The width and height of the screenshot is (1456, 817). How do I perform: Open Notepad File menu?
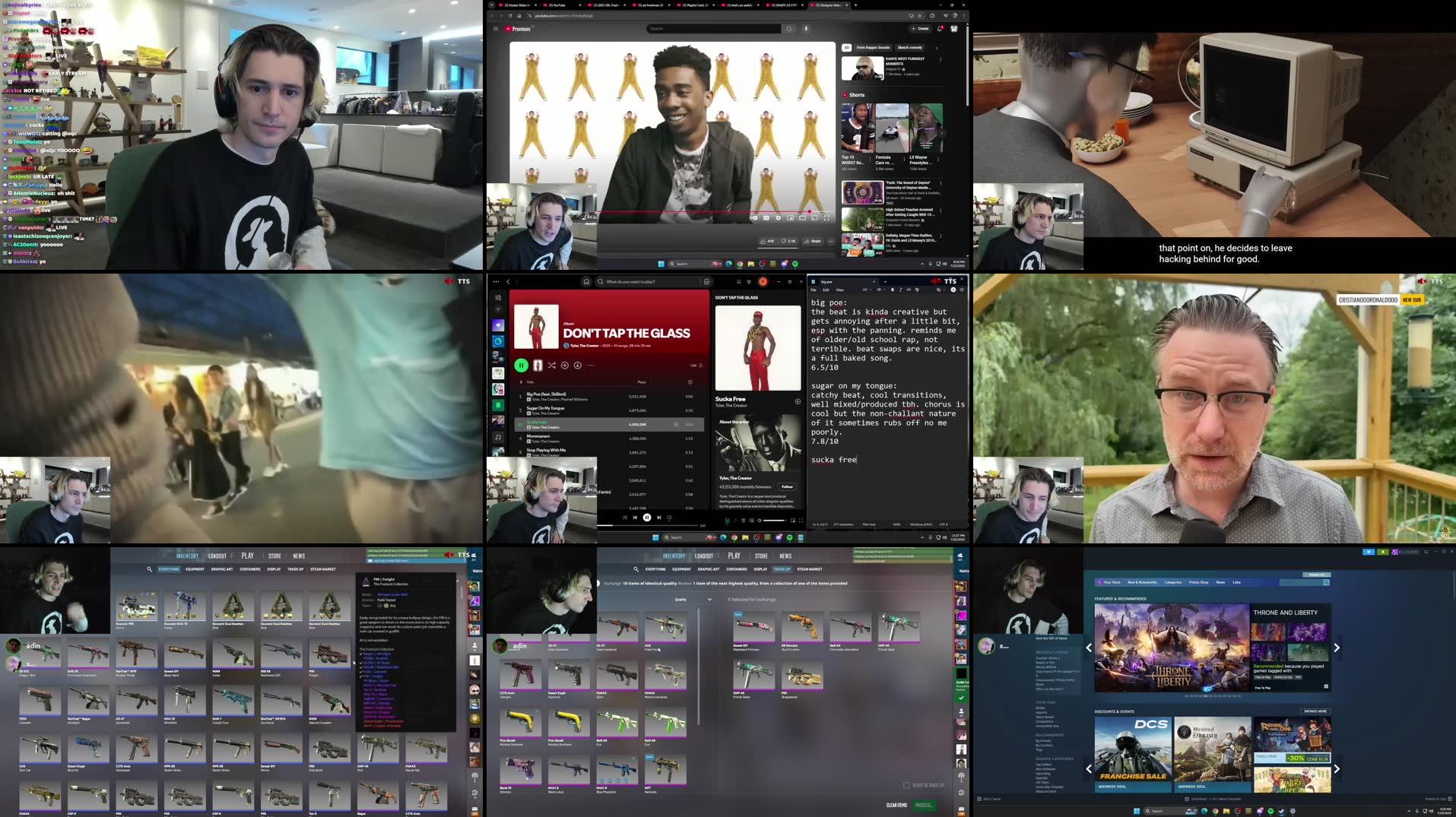(x=813, y=290)
